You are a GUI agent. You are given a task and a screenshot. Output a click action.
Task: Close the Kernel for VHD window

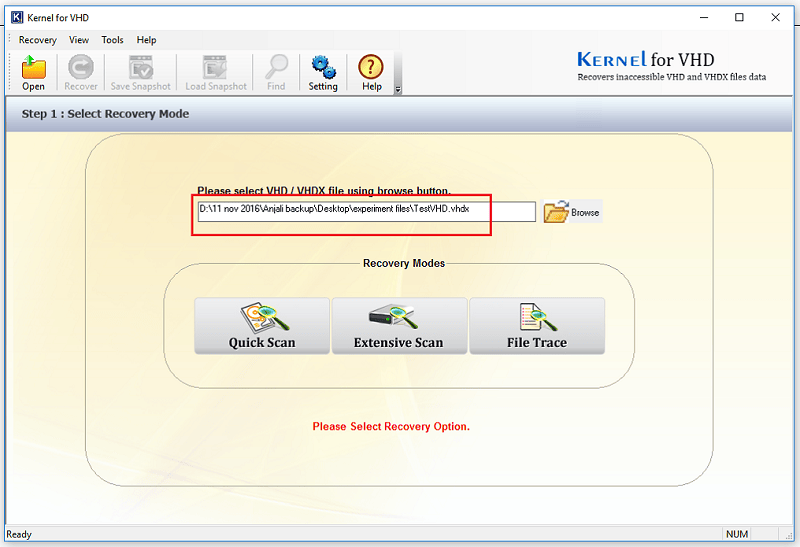coord(776,17)
